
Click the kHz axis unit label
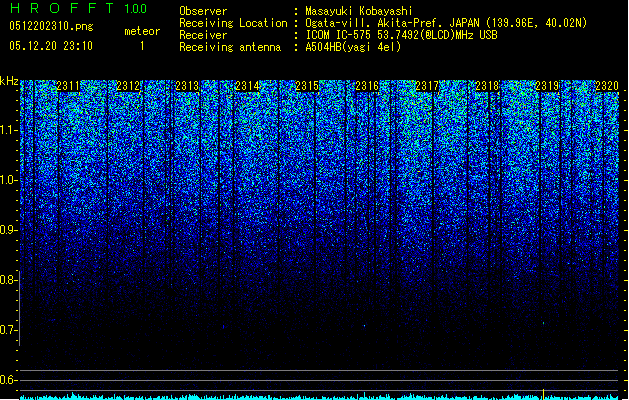[9, 81]
